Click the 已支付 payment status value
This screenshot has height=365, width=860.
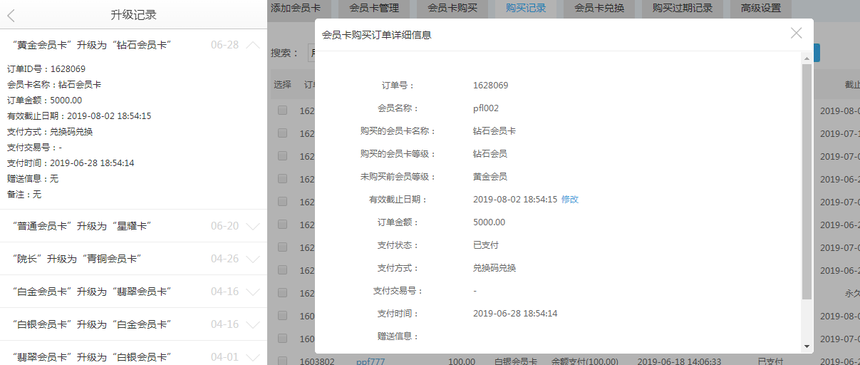[x=485, y=245]
